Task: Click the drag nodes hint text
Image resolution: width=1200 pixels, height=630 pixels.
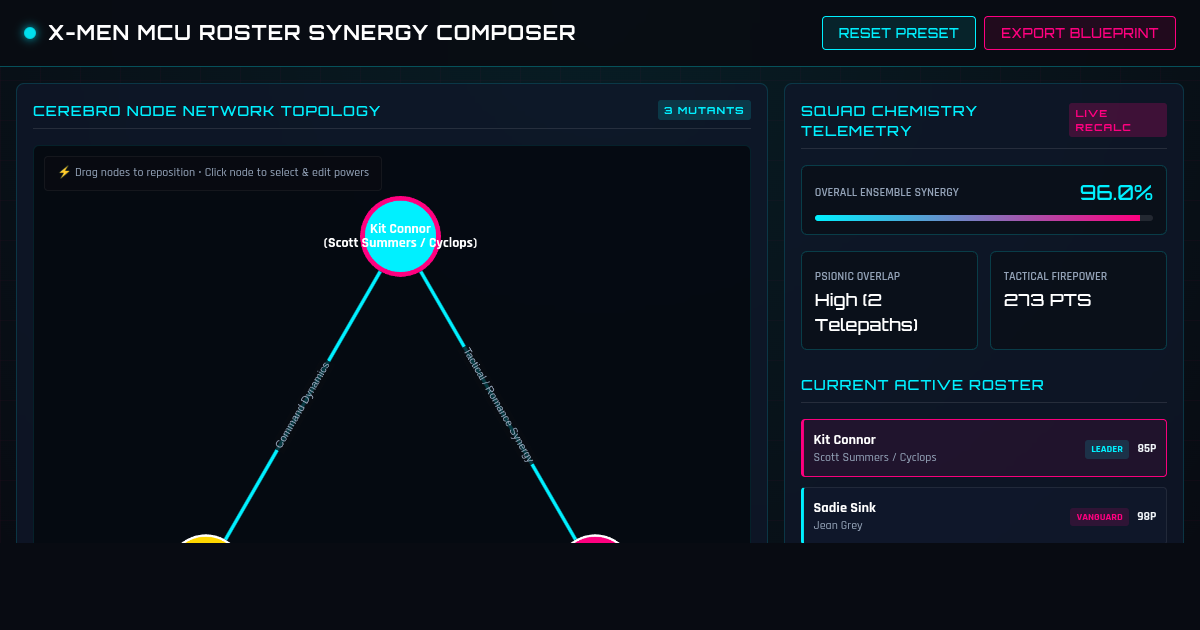Action: pos(222,172)
